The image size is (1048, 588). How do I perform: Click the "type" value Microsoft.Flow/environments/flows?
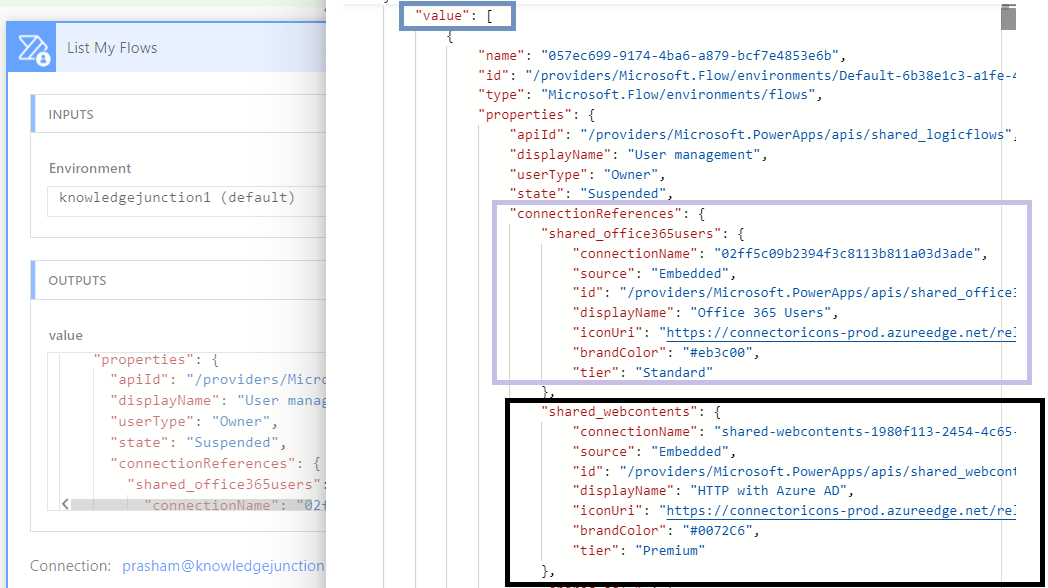tap(678, 95)
